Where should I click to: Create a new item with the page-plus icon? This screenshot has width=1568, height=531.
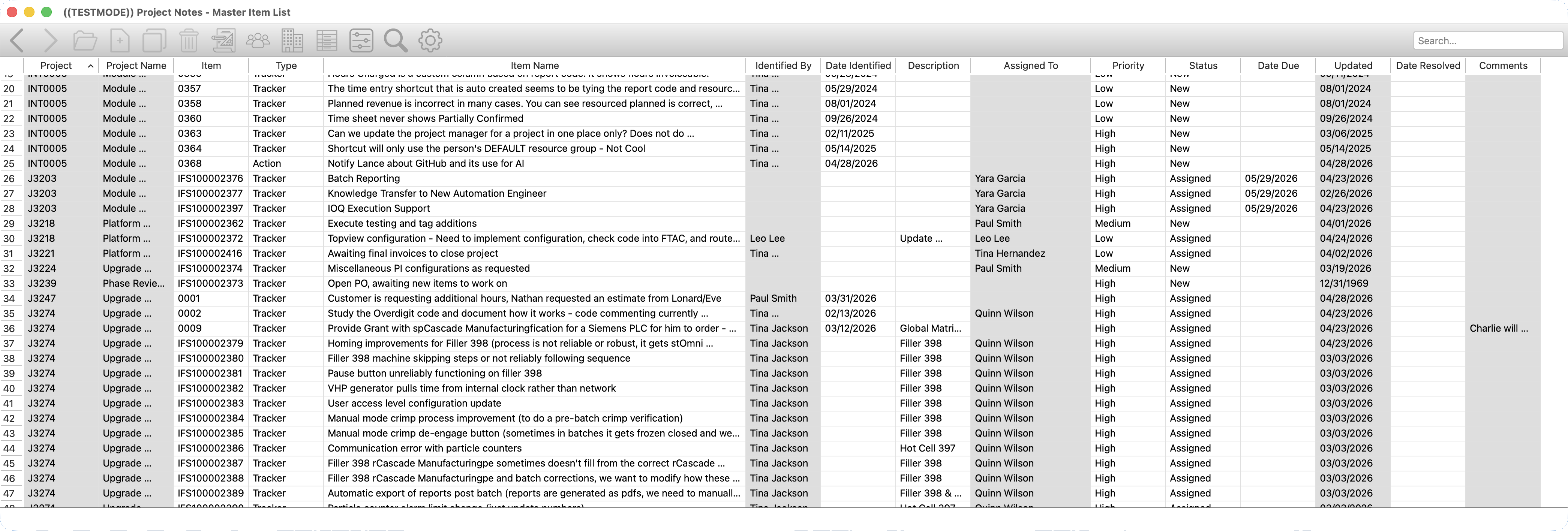coord(120,41)
